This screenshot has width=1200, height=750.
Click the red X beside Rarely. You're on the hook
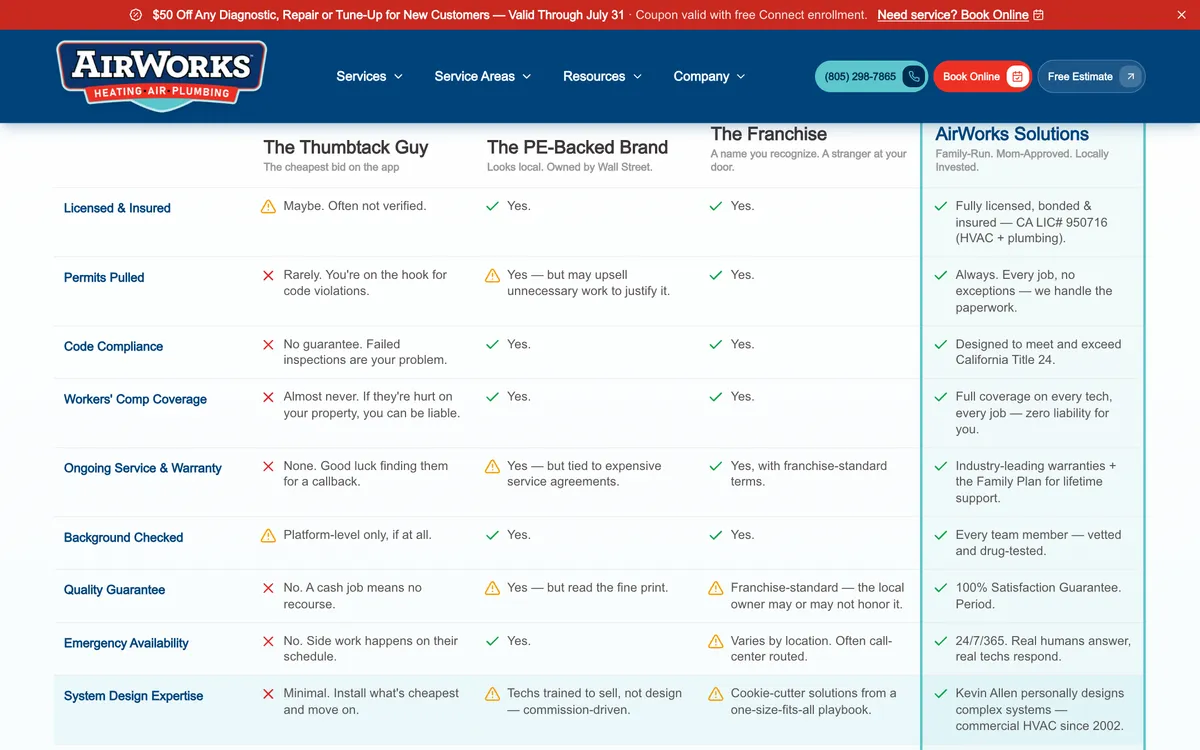click(x=268, y=275)
